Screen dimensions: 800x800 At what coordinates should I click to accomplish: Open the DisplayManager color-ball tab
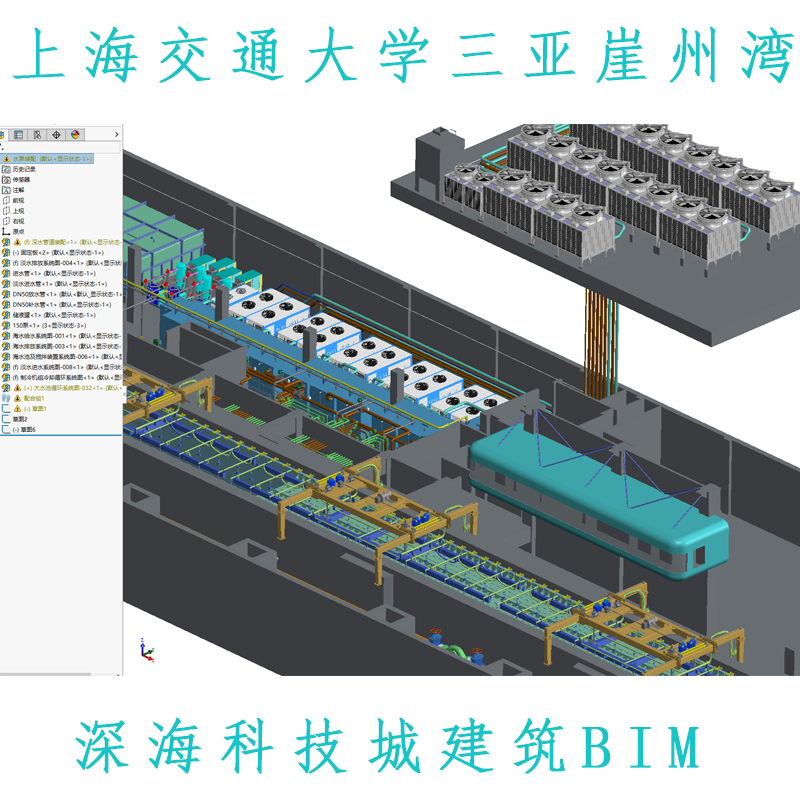[x=75, y=135]
